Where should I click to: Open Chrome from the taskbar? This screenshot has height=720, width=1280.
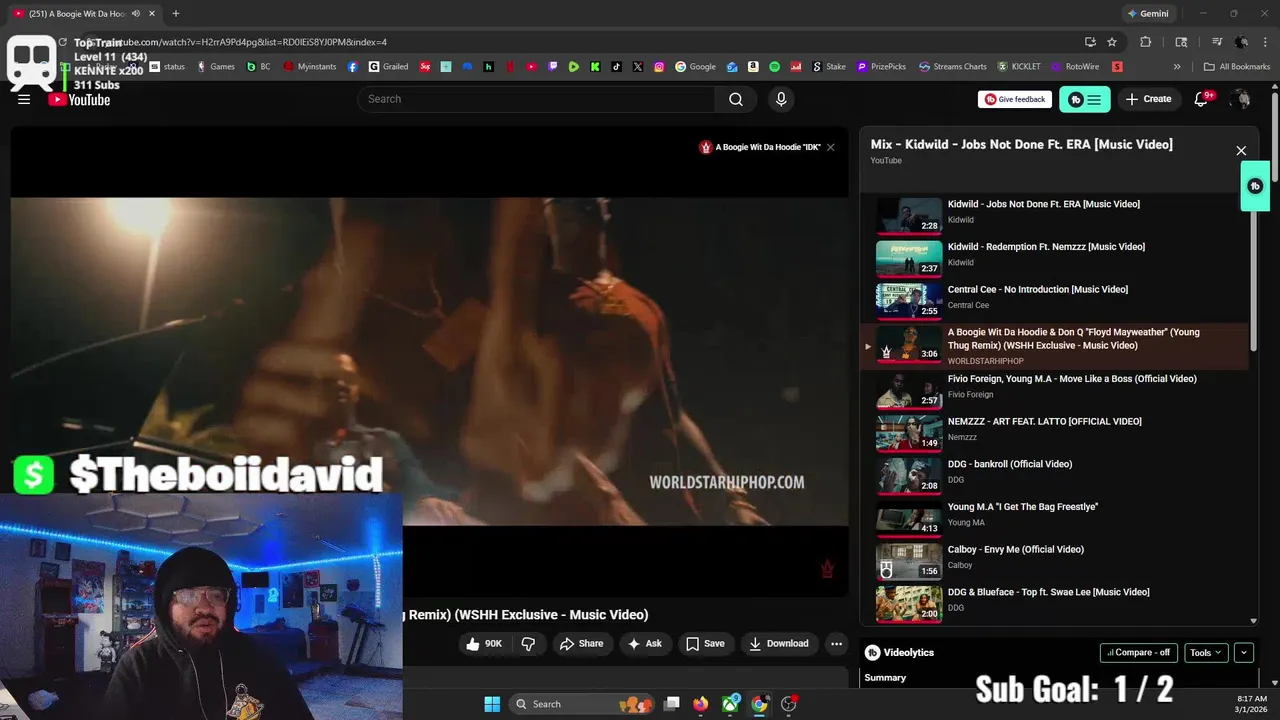point(759,704)
